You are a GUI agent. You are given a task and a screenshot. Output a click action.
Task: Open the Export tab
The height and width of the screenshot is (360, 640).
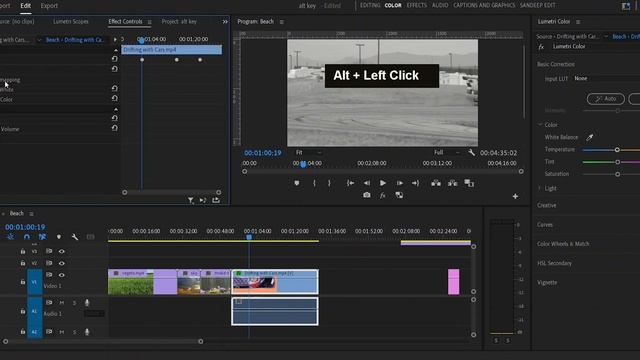(49, 6)
